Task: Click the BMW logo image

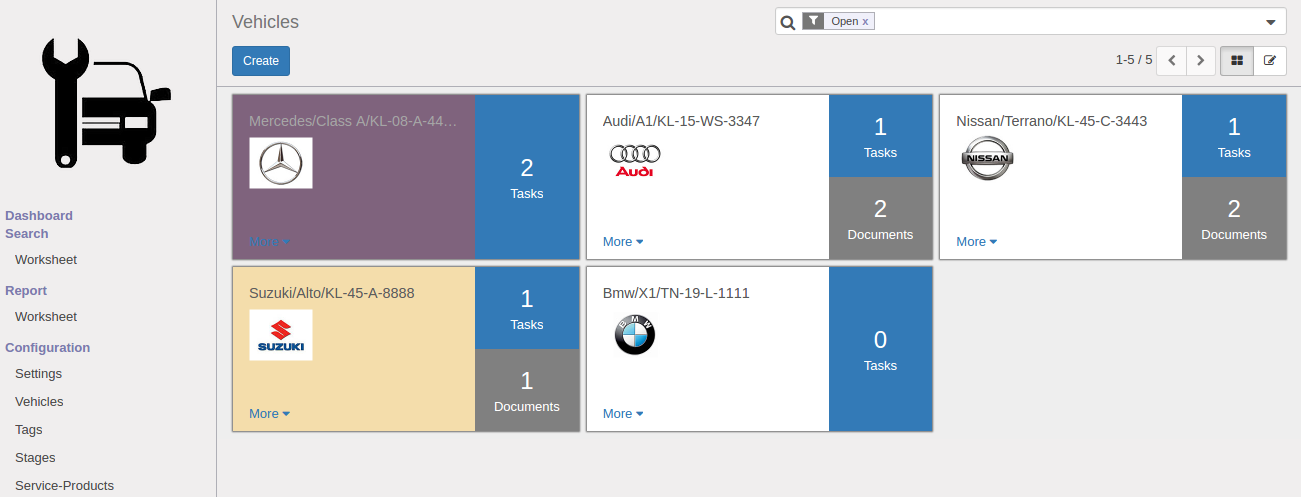Action: pyautogui.click(x=634, y=335)
